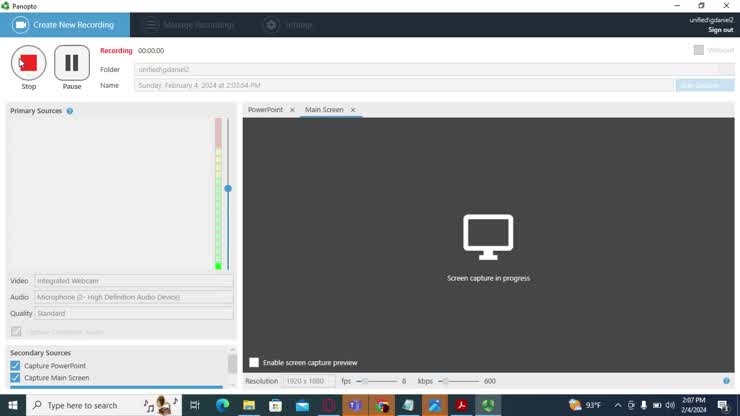Uncheck Capture Main Screen
The width and height of the screenshot is (740, 416).
click(x=15, y=378)
